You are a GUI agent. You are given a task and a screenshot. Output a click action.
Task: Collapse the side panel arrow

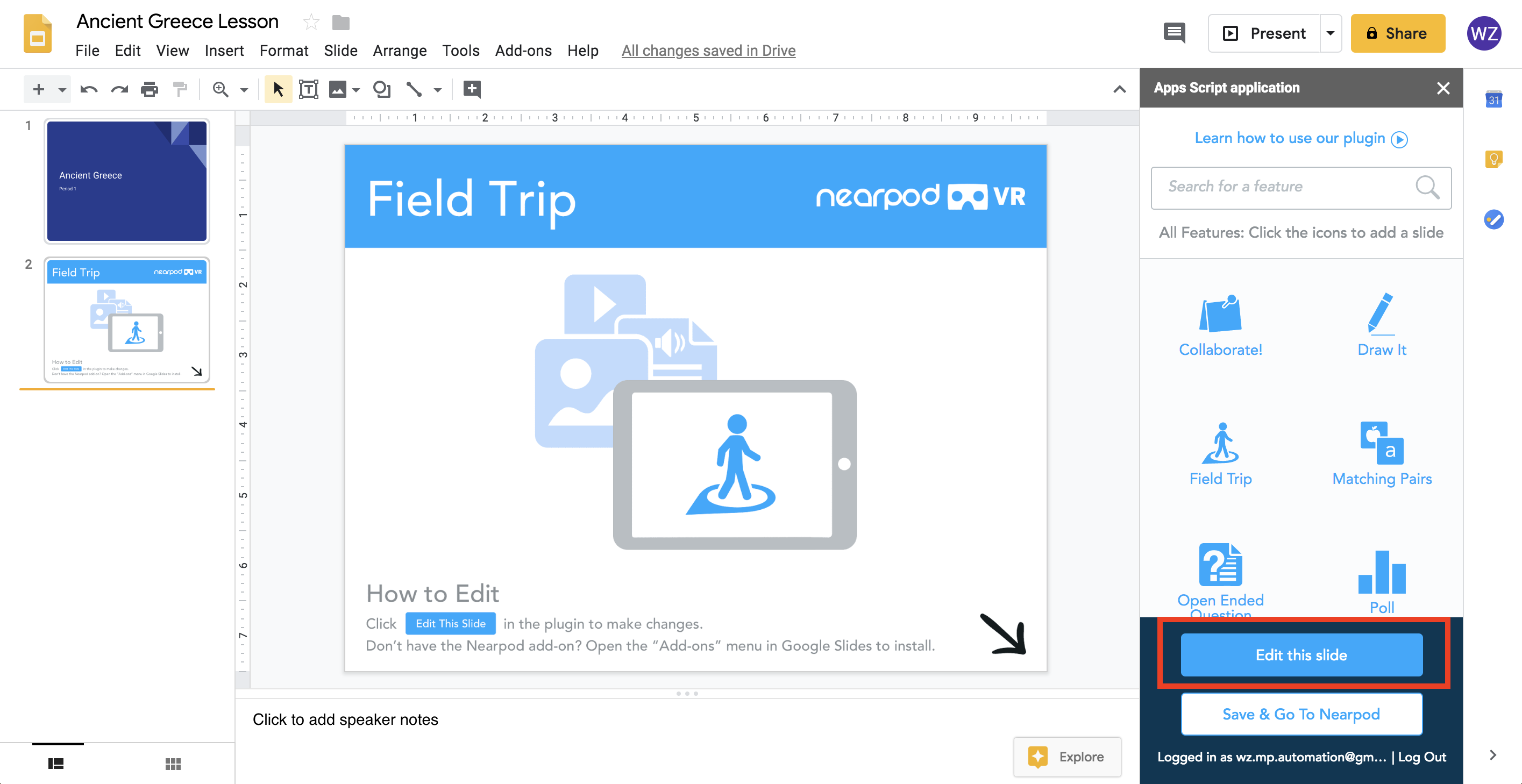pyautogui.click(x=1492, y=754)
